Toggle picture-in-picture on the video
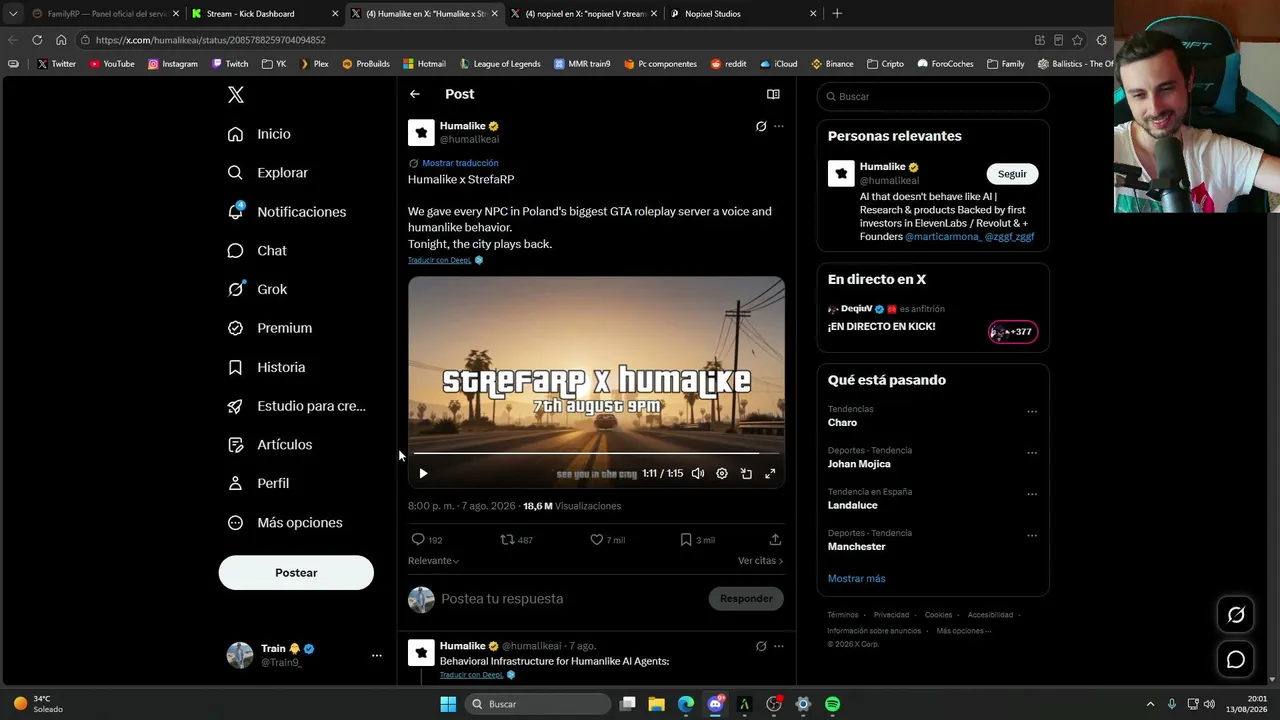This screenshot has width=1280, height=720. [x=746, y=474]
